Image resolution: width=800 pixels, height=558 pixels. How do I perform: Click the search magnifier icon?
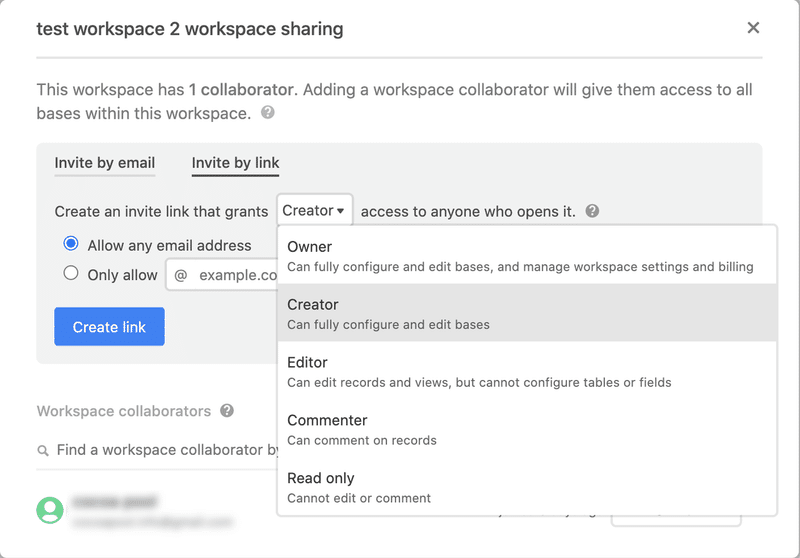[43, 450]
